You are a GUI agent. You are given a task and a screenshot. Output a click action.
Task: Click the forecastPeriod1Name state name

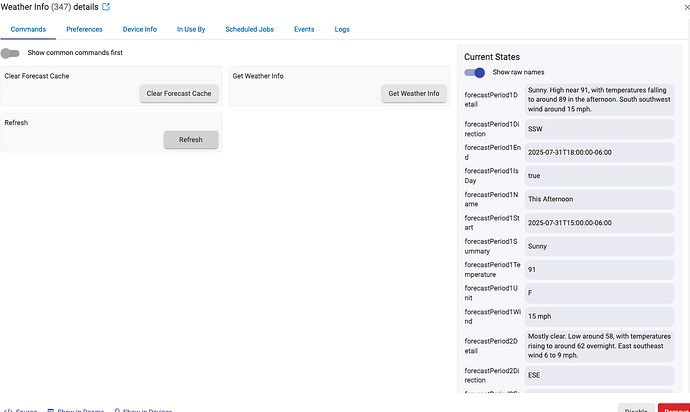pyautogui.click(x=492, y=199)
